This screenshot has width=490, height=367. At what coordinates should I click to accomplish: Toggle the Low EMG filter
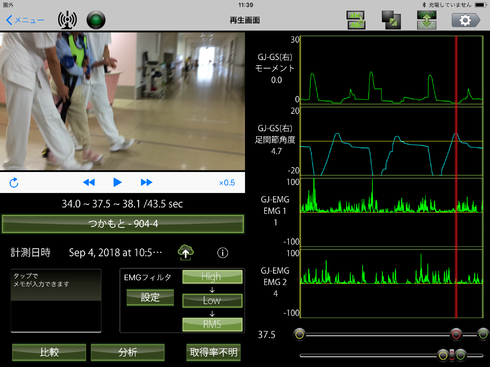[x=212, y=300]
